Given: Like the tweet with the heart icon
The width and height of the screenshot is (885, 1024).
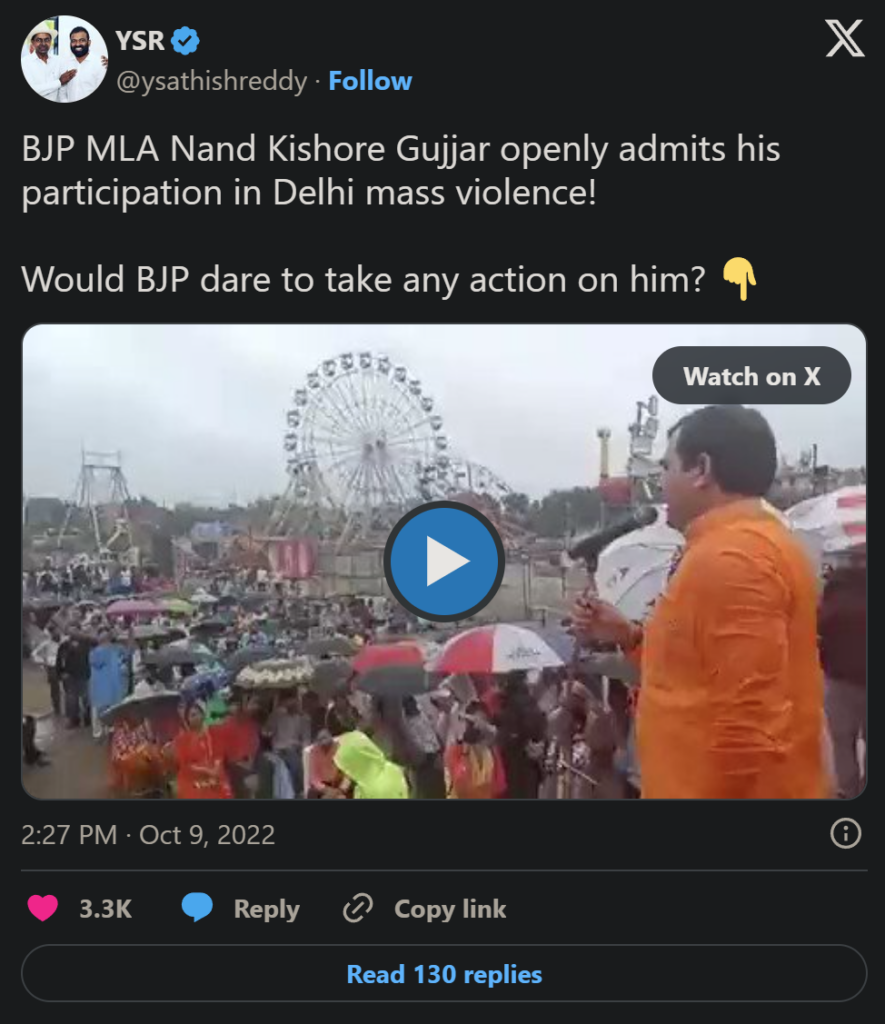Looking at the screenshot, I should [42, 908].
